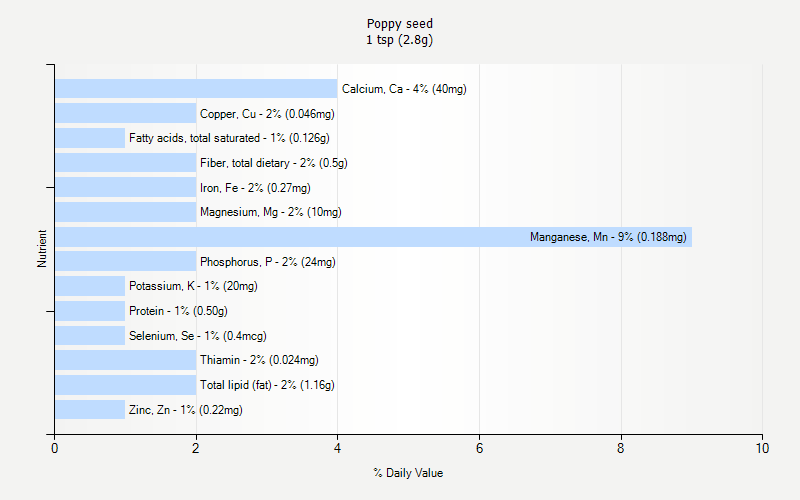The width and height of the screenshot is (800, 500).
Task: Click the 'Fiber, total dietary - 2%' label
Action: point(258,163)
